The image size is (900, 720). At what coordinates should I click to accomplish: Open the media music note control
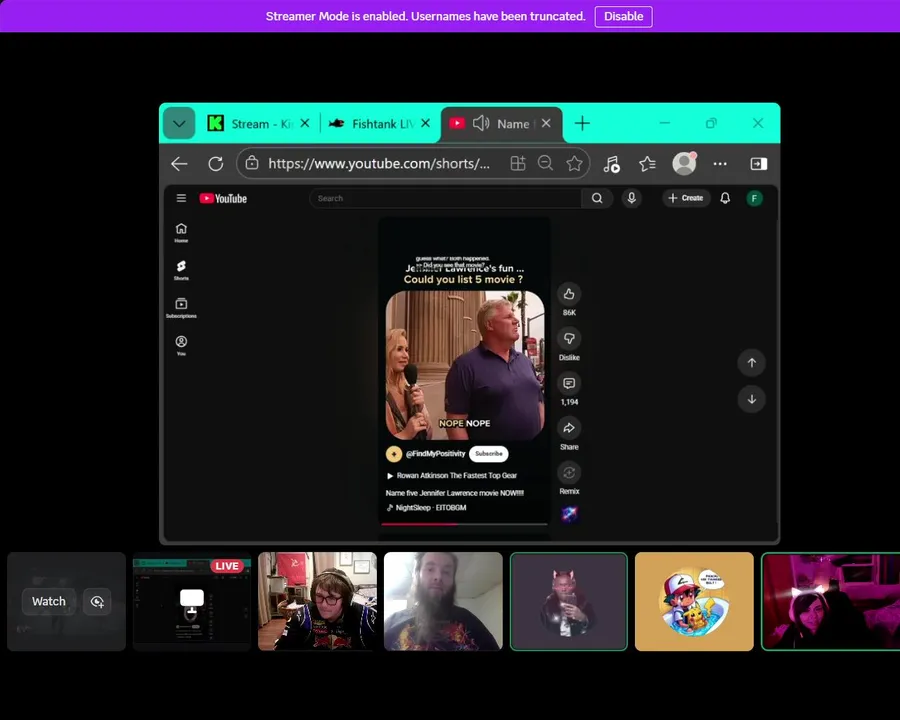click(x=611, y=164)
